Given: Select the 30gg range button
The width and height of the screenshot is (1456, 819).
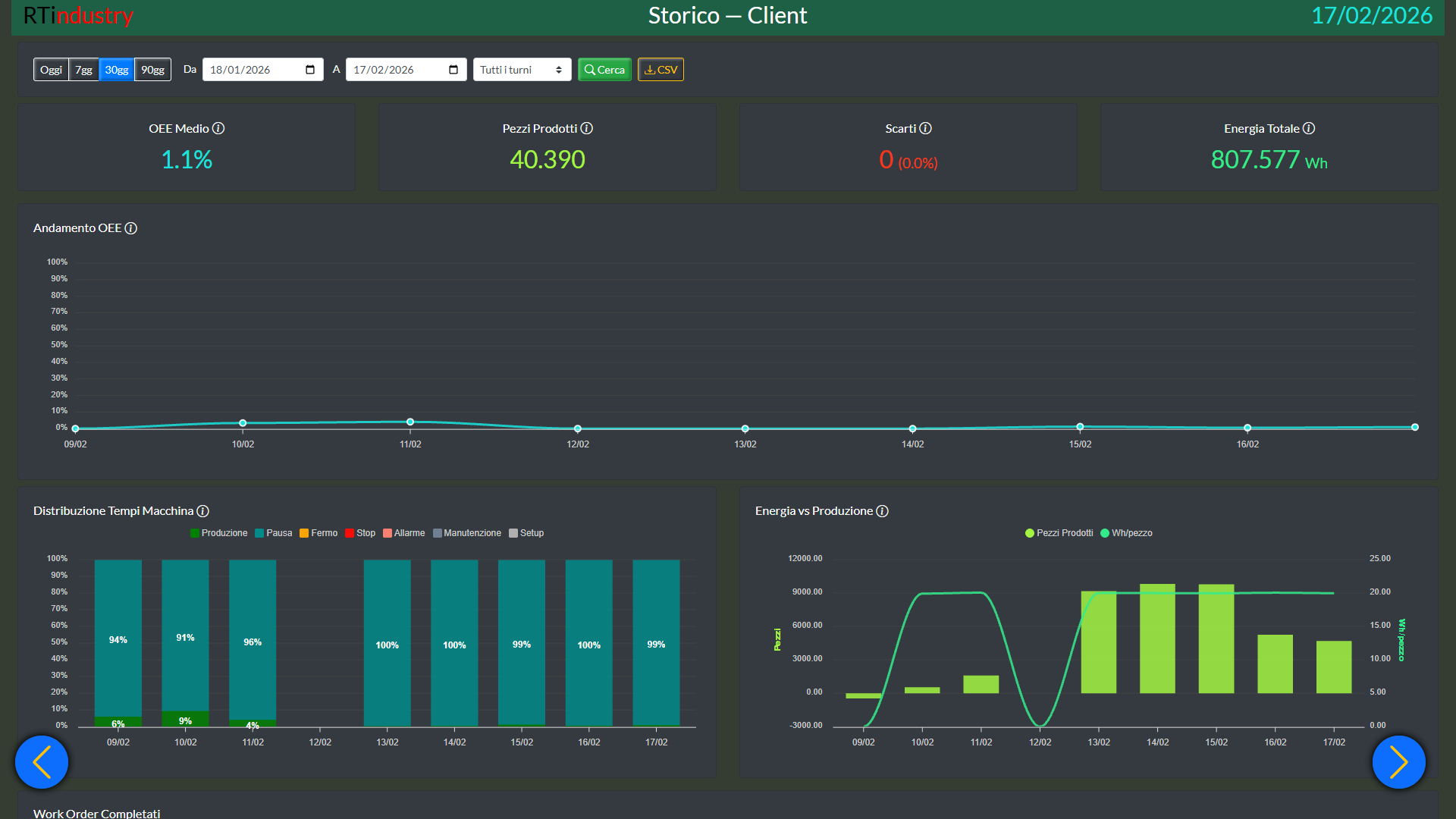Looking at the screenshot, I should (x=116, y=70).
